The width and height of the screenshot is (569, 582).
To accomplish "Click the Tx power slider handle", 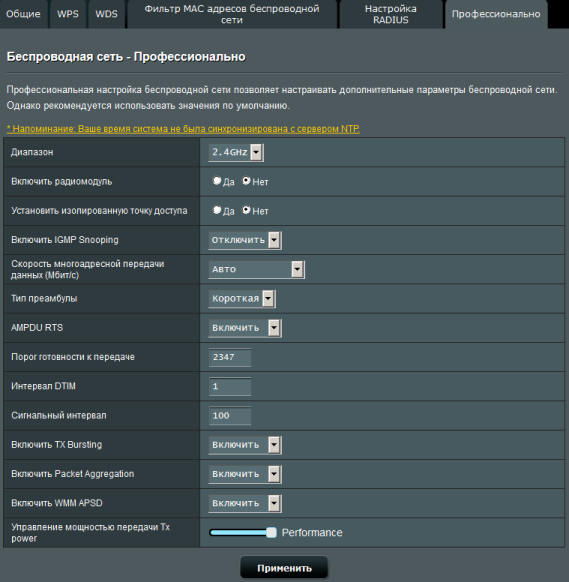I will tap(272, 533).
